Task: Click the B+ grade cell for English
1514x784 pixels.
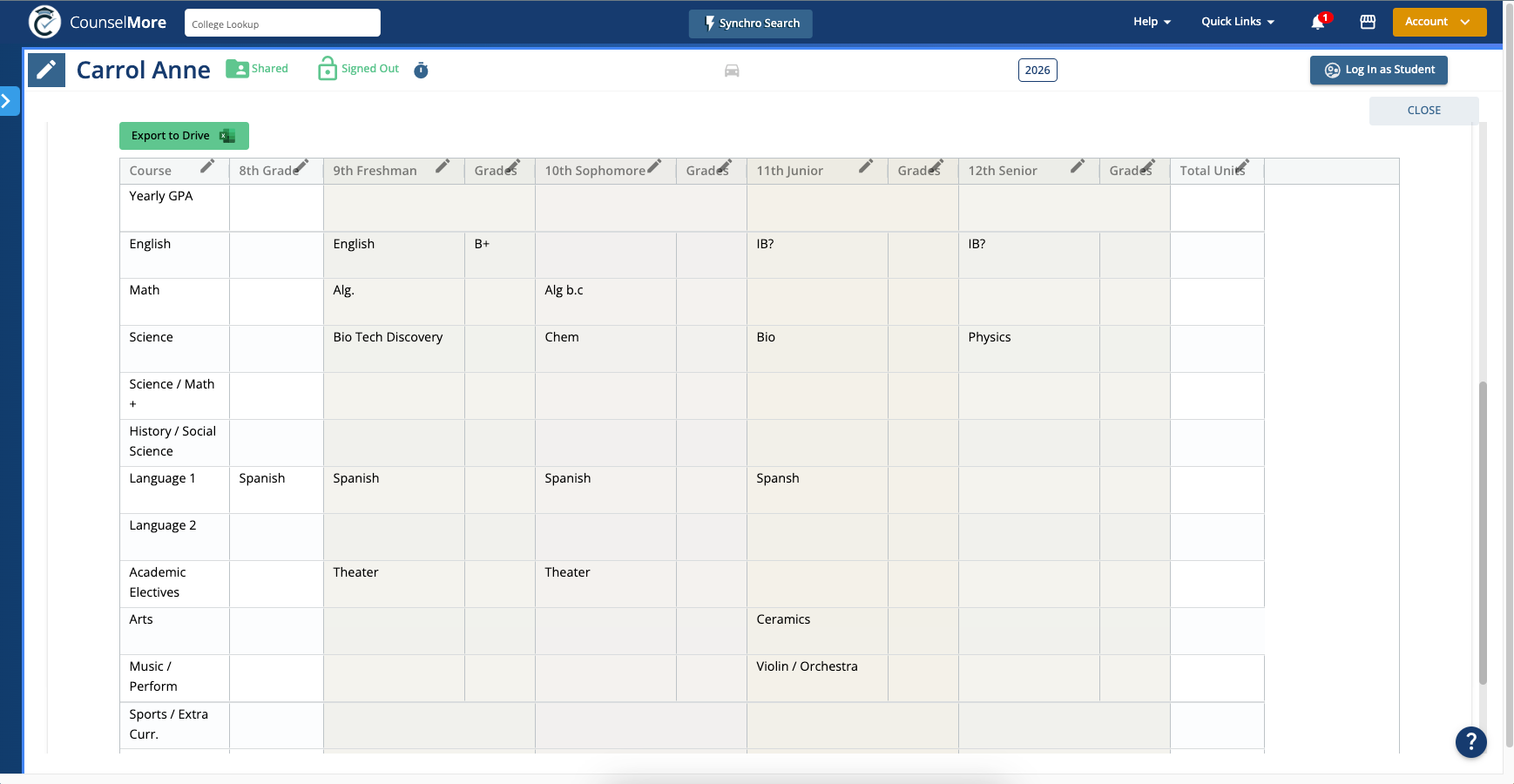Action: point(499,255)
